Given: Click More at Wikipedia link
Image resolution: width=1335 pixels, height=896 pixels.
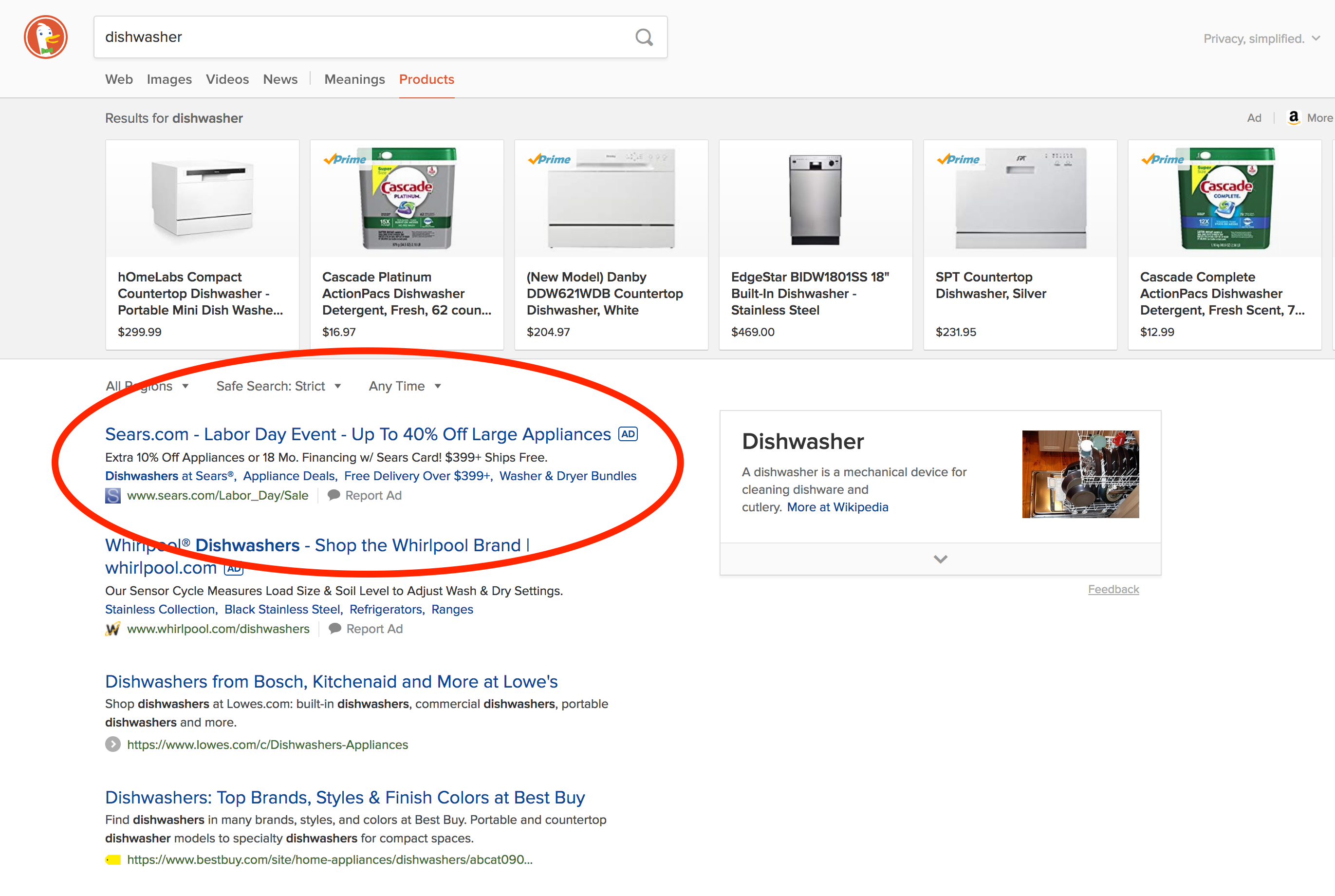Looking at the screenshot, I should 838,507.
